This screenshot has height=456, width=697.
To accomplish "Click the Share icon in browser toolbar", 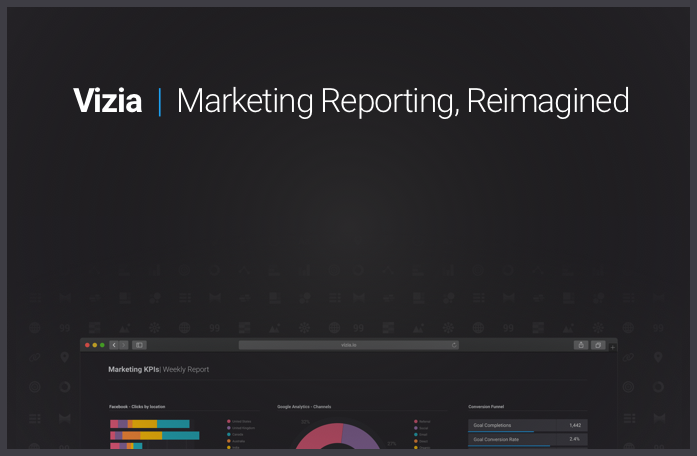I will click(x=580, y=345).
